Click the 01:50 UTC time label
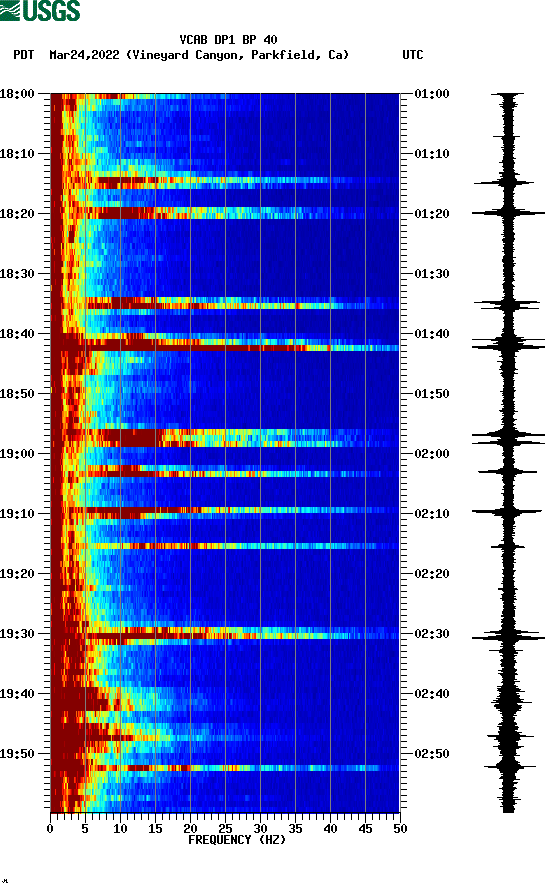This screenshot has width=552, height=892. (x=432, y=394)
